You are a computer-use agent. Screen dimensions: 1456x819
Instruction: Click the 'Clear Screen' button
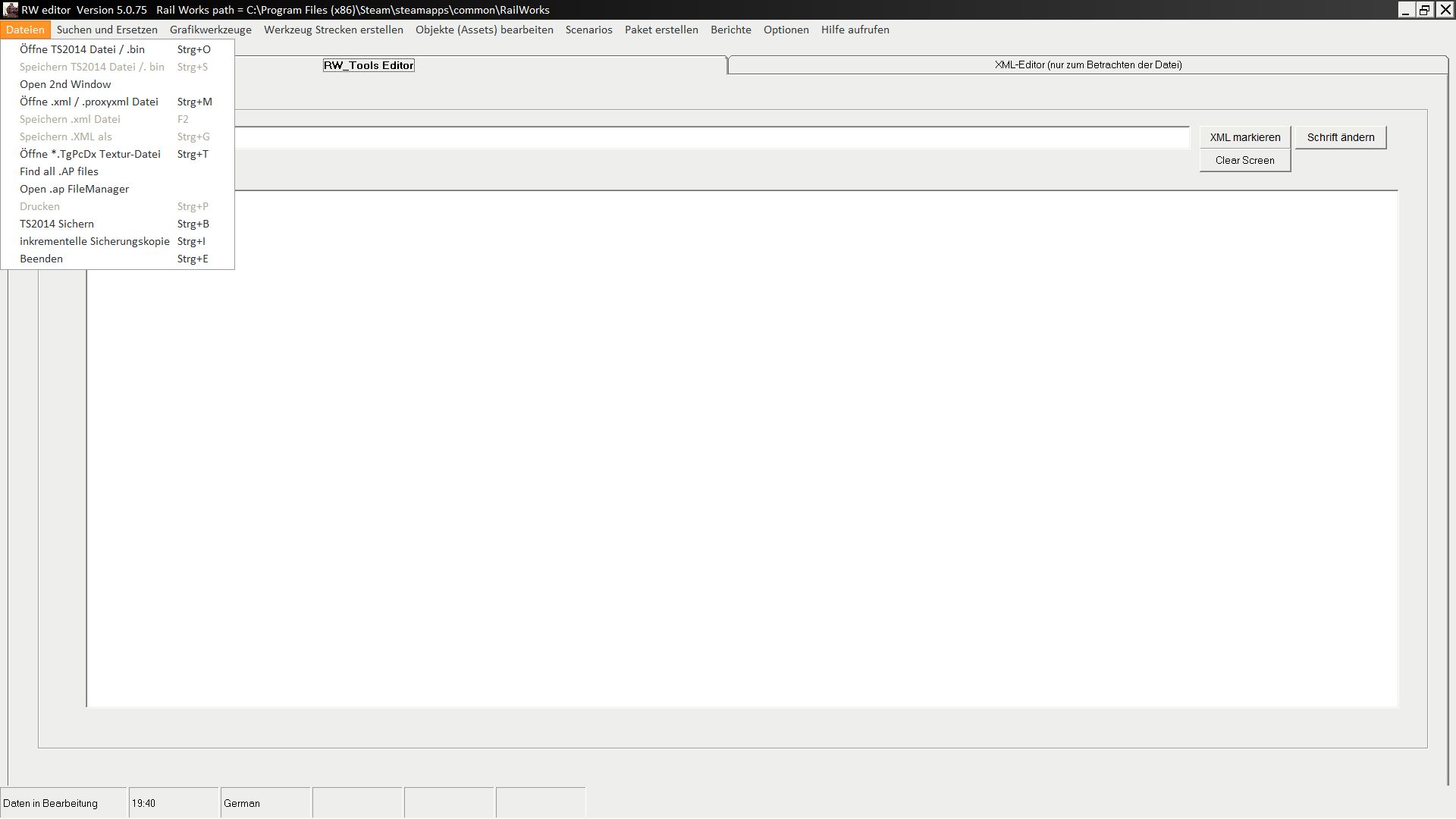1244,160
